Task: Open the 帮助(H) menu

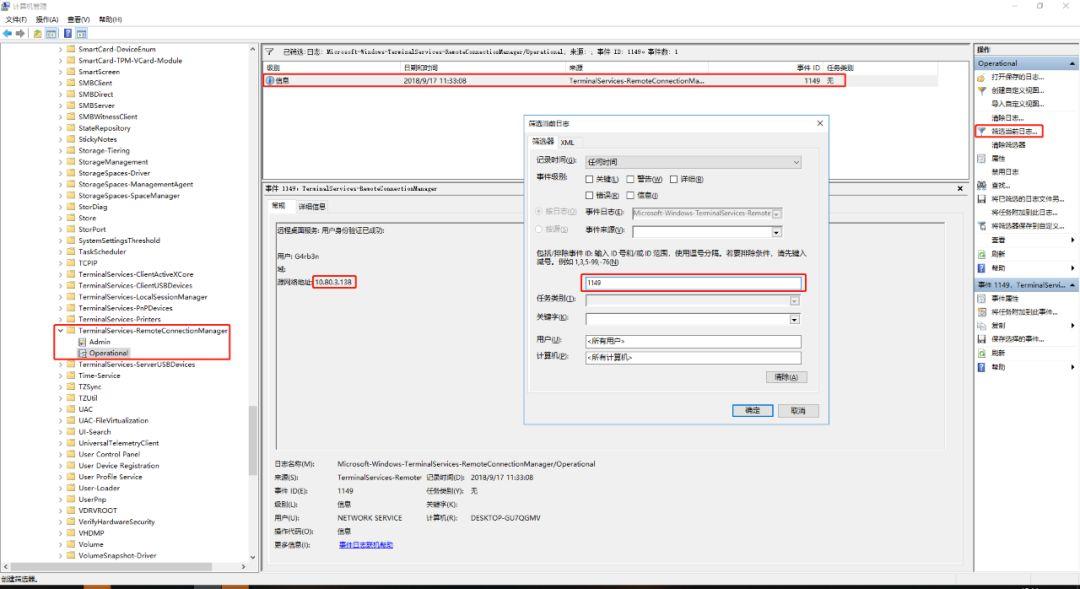Action: pyautogui.click(x=110, y=19)
